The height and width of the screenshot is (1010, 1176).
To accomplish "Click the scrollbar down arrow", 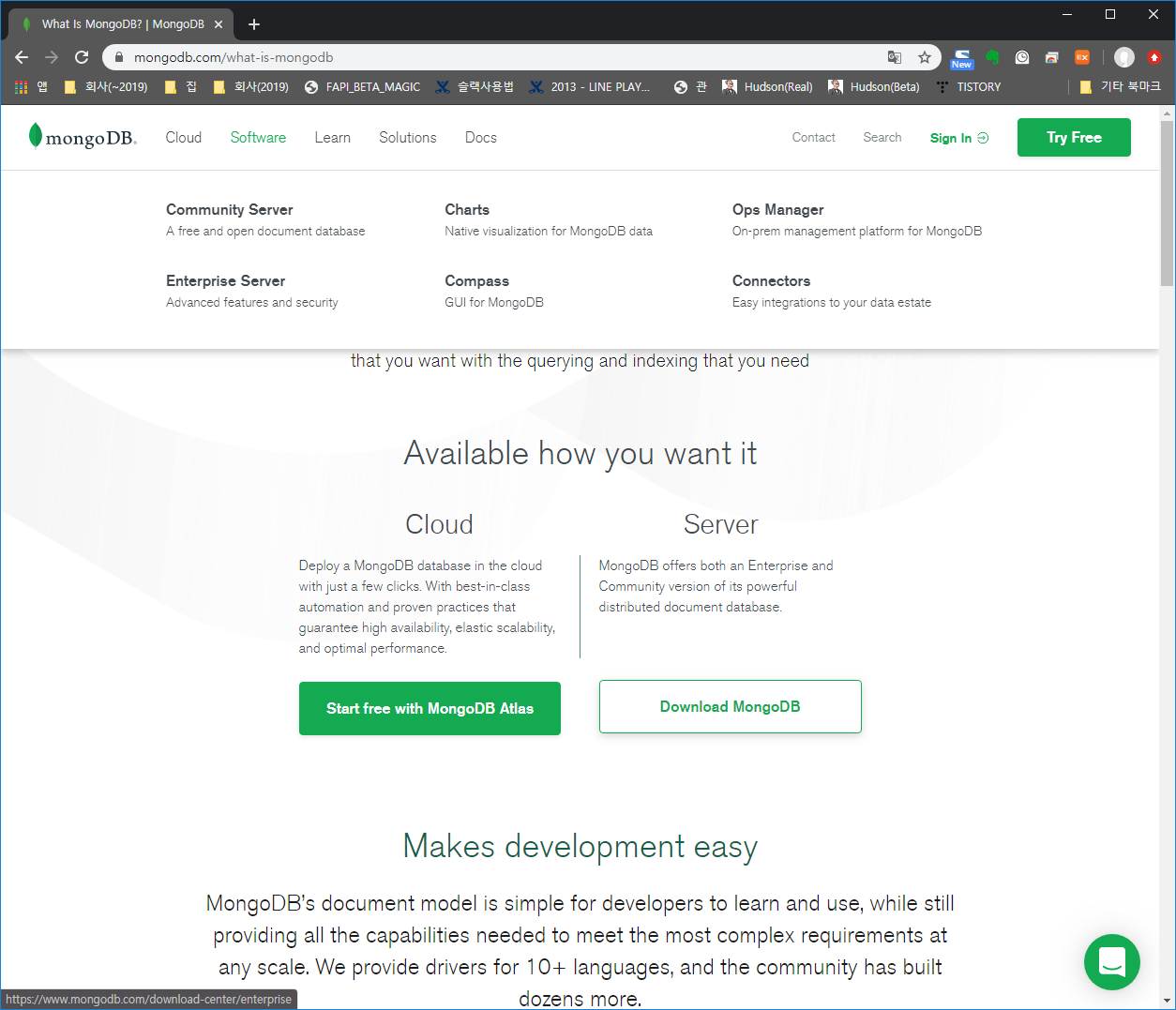I will [x=1167, y=1001].
